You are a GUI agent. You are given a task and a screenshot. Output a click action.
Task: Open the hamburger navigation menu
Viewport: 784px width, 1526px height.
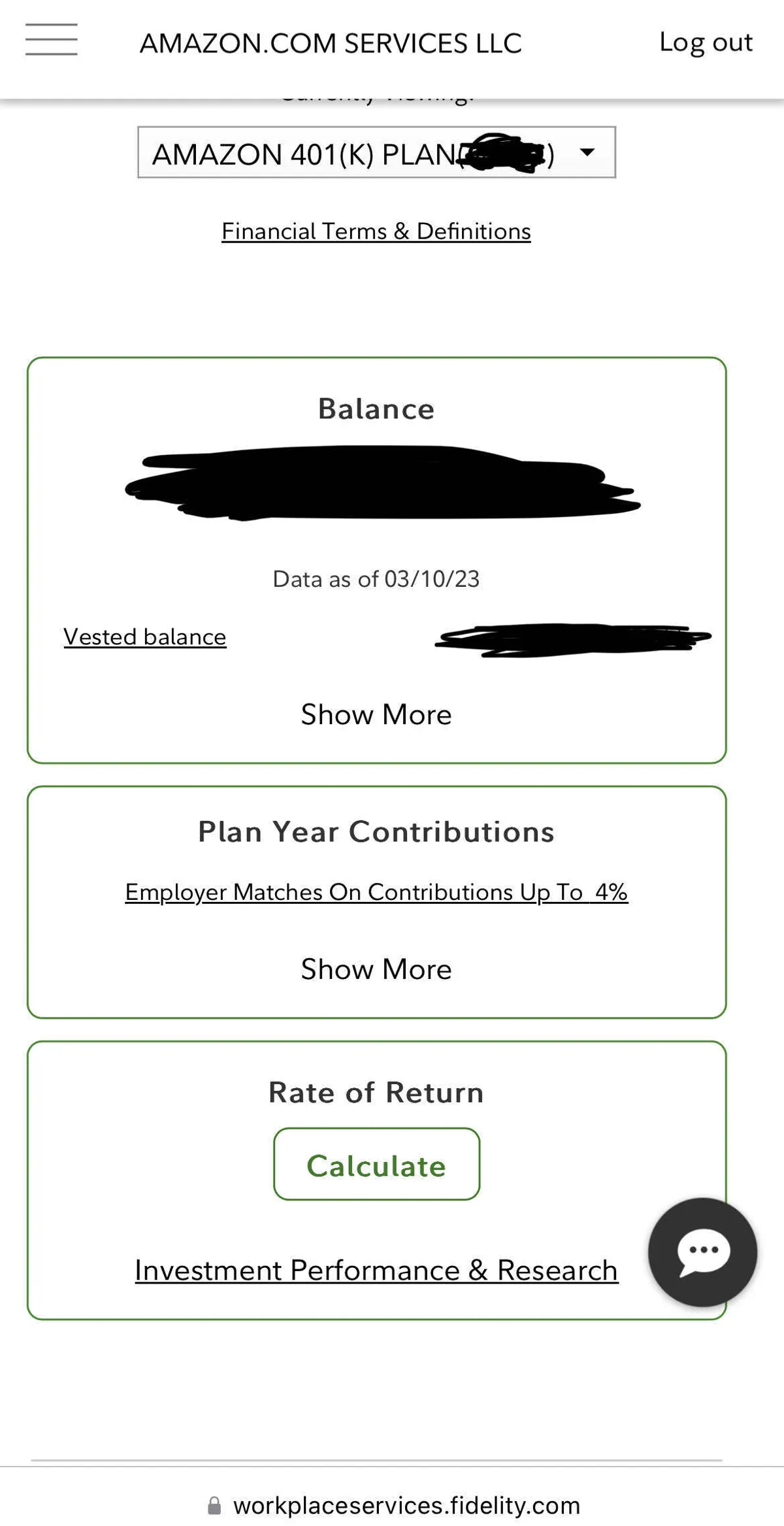[x=51, y=40]
